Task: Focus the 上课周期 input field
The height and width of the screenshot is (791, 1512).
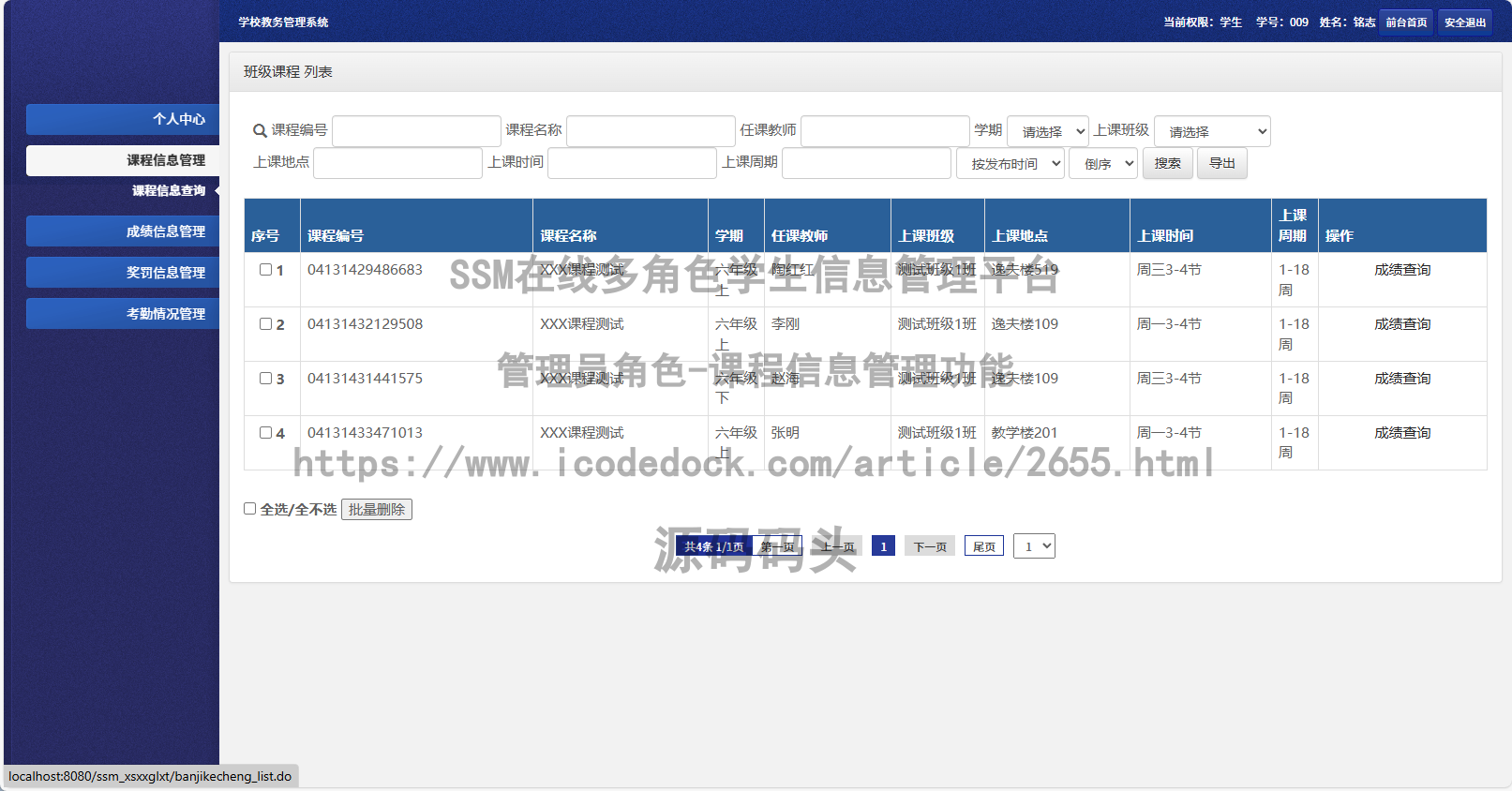Action: point(866,163)
